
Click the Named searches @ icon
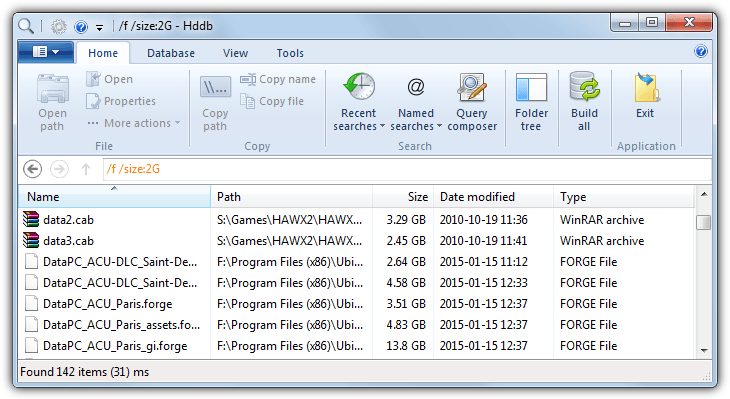pos(416,87)
